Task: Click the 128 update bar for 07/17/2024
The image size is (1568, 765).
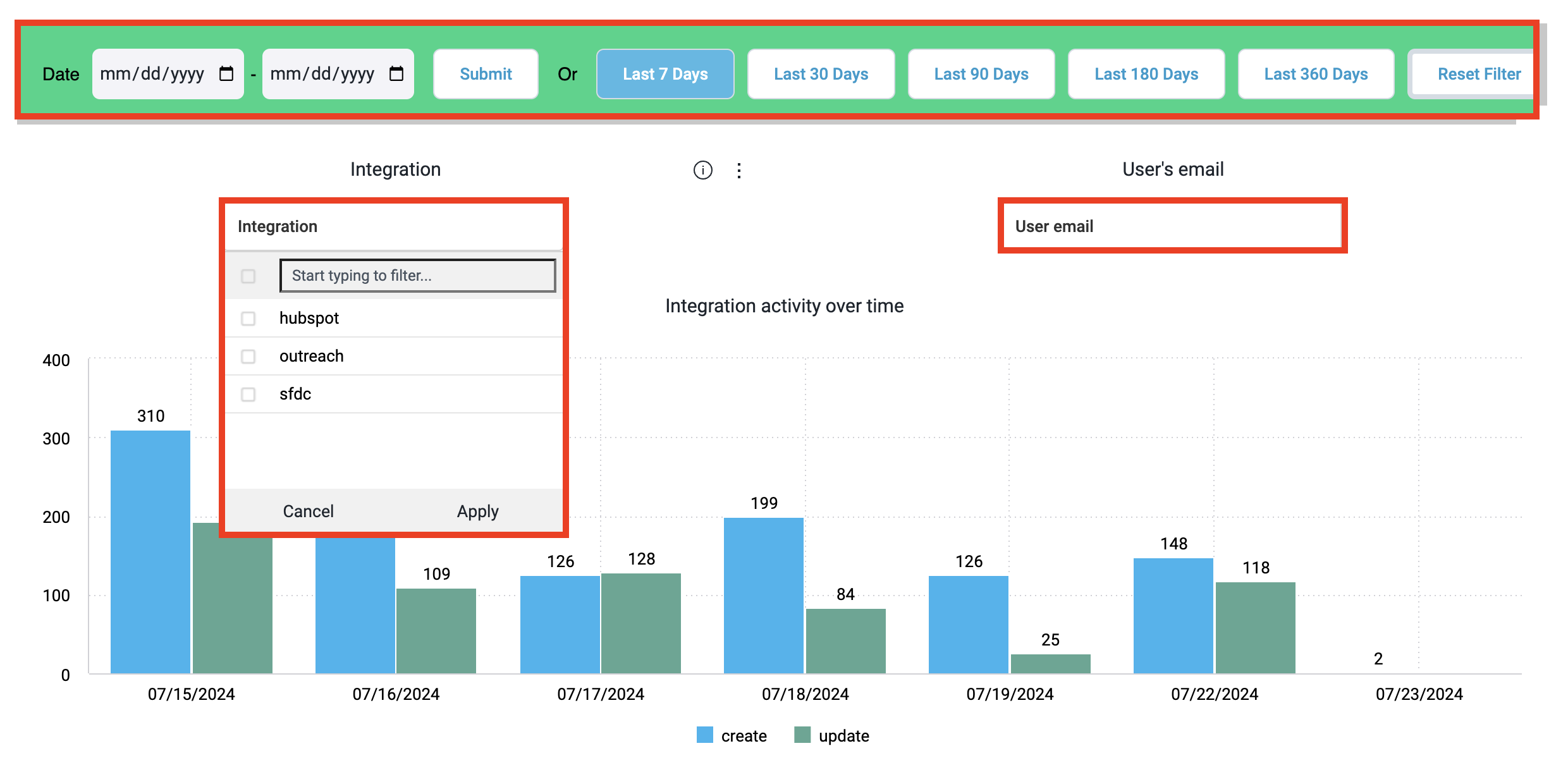Action: (641, 623)
